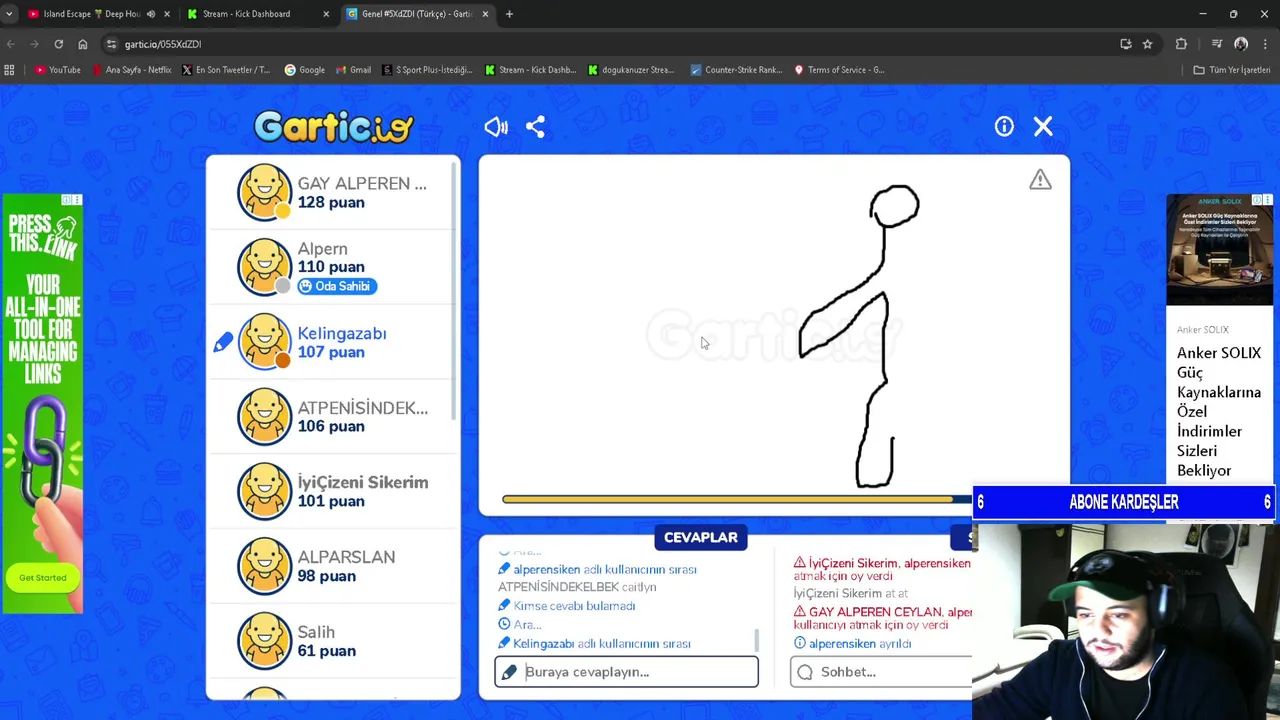This screenshot has height=720, width=1280.
Task: Open Gmail bookmark
Action: [353, 70]
